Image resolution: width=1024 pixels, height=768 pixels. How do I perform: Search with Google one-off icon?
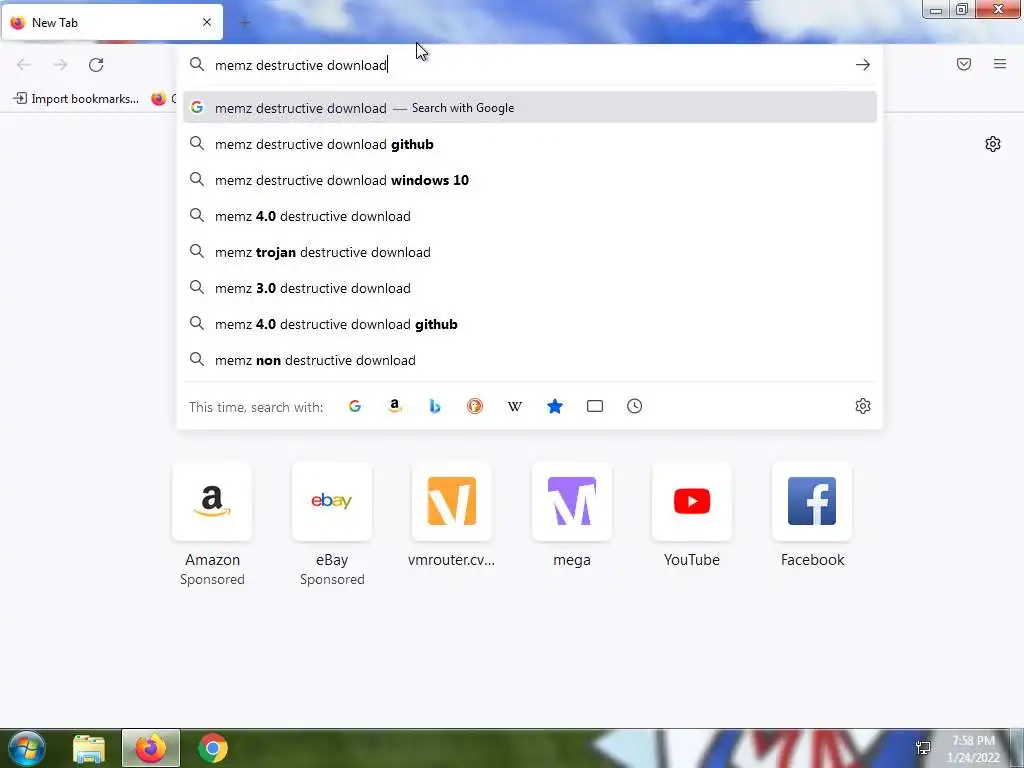[x=355, y=406]
